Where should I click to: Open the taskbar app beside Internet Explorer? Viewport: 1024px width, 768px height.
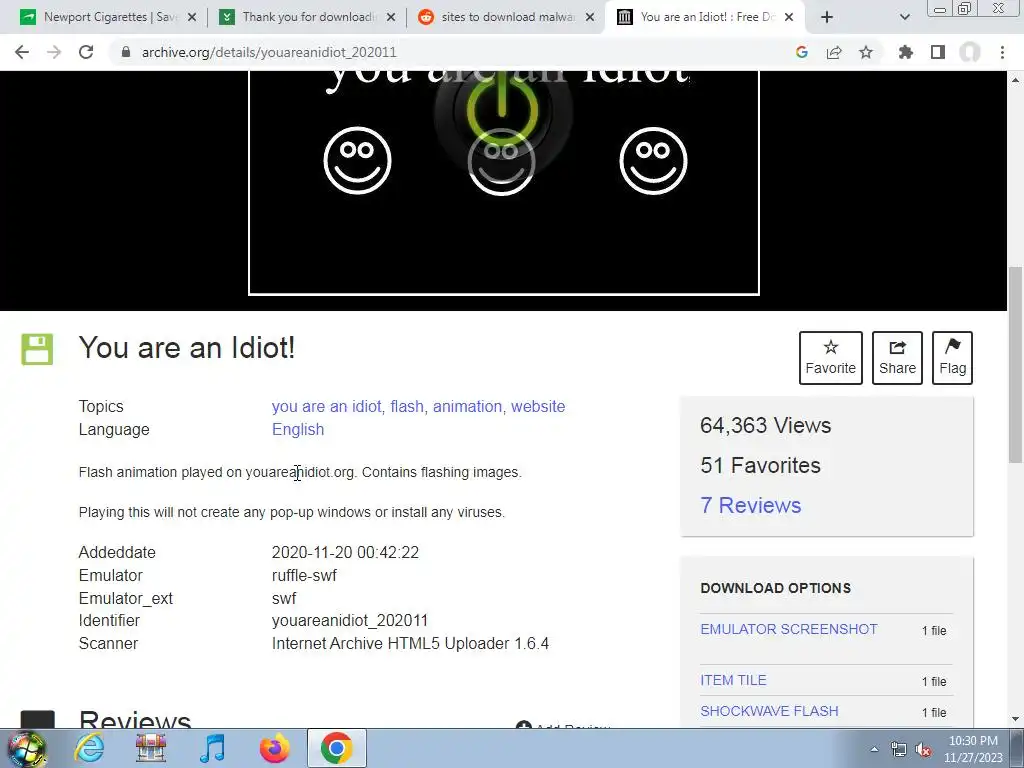(x=150, y=748)
